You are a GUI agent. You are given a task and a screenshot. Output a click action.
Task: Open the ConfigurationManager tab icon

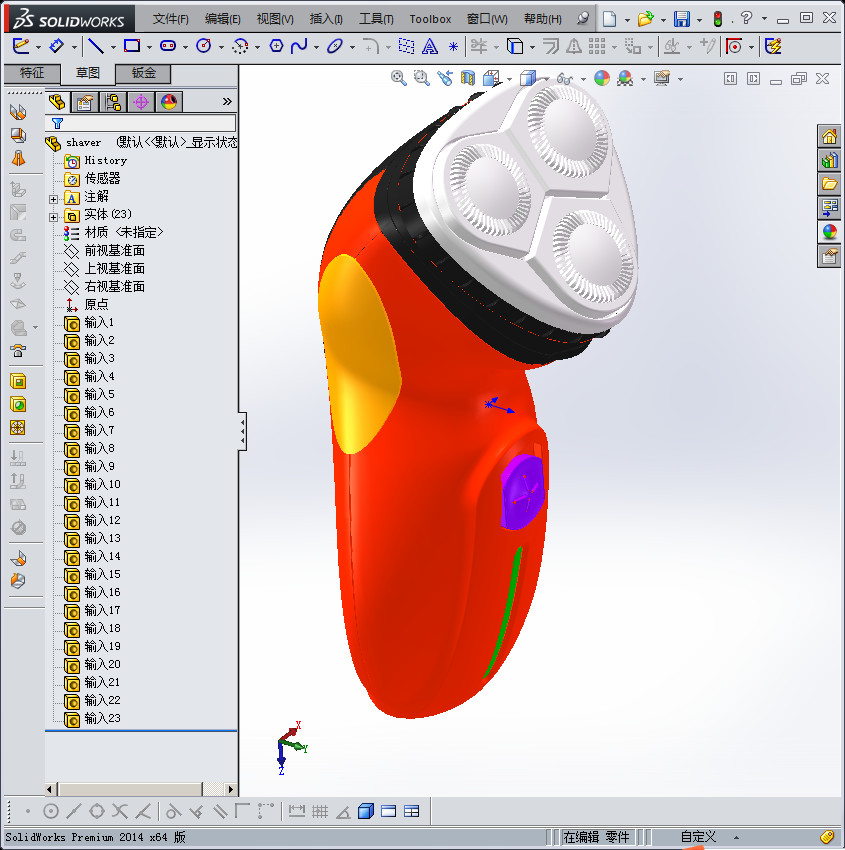point(113,102)
